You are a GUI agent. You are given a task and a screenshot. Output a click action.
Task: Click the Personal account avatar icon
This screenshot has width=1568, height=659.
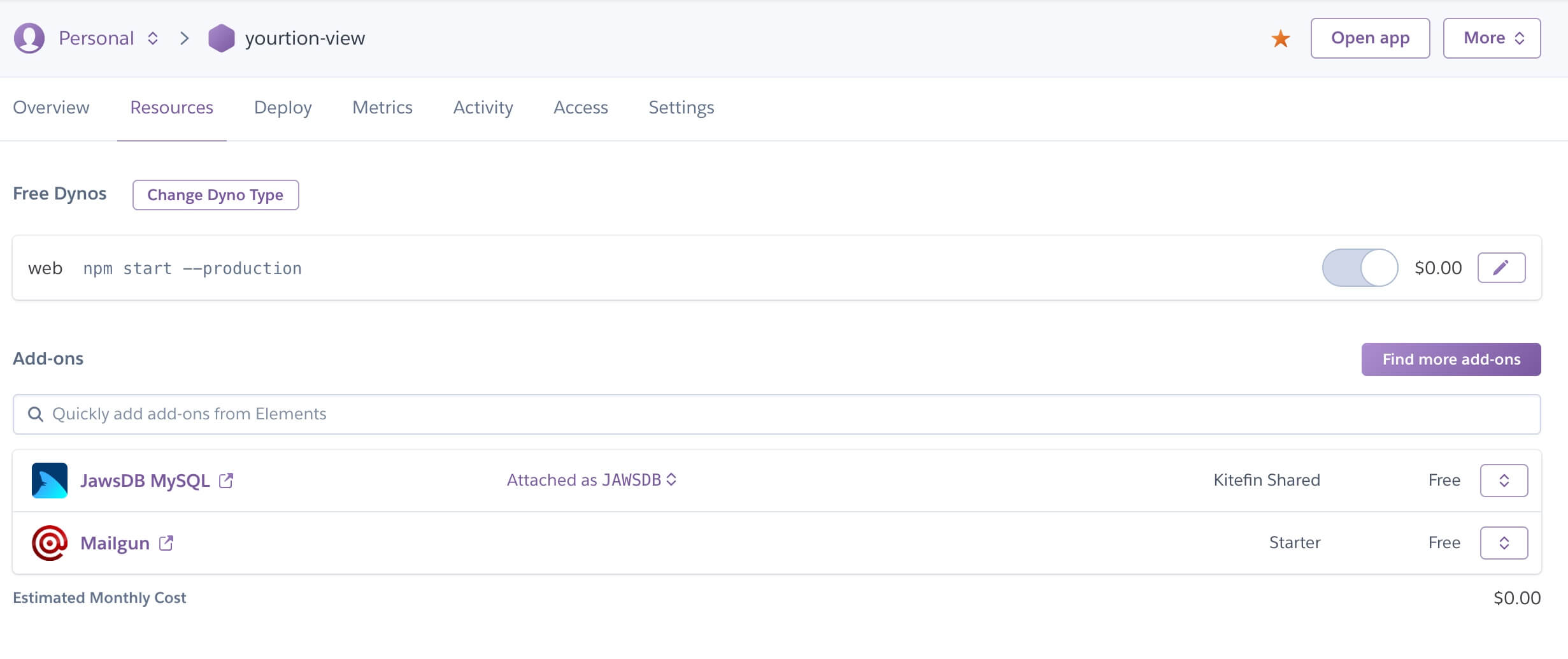29,38
